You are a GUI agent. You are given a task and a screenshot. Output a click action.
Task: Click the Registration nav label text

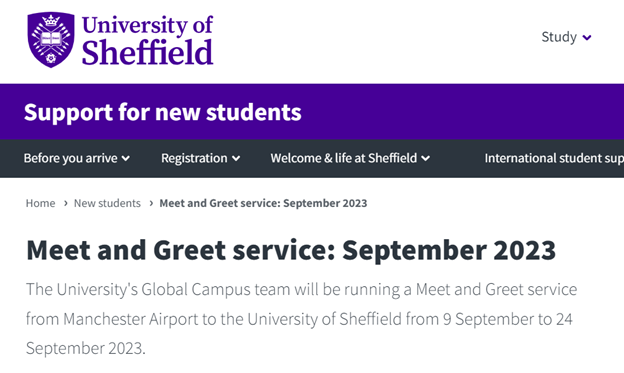pyautogui.click(x=194, y=158)
